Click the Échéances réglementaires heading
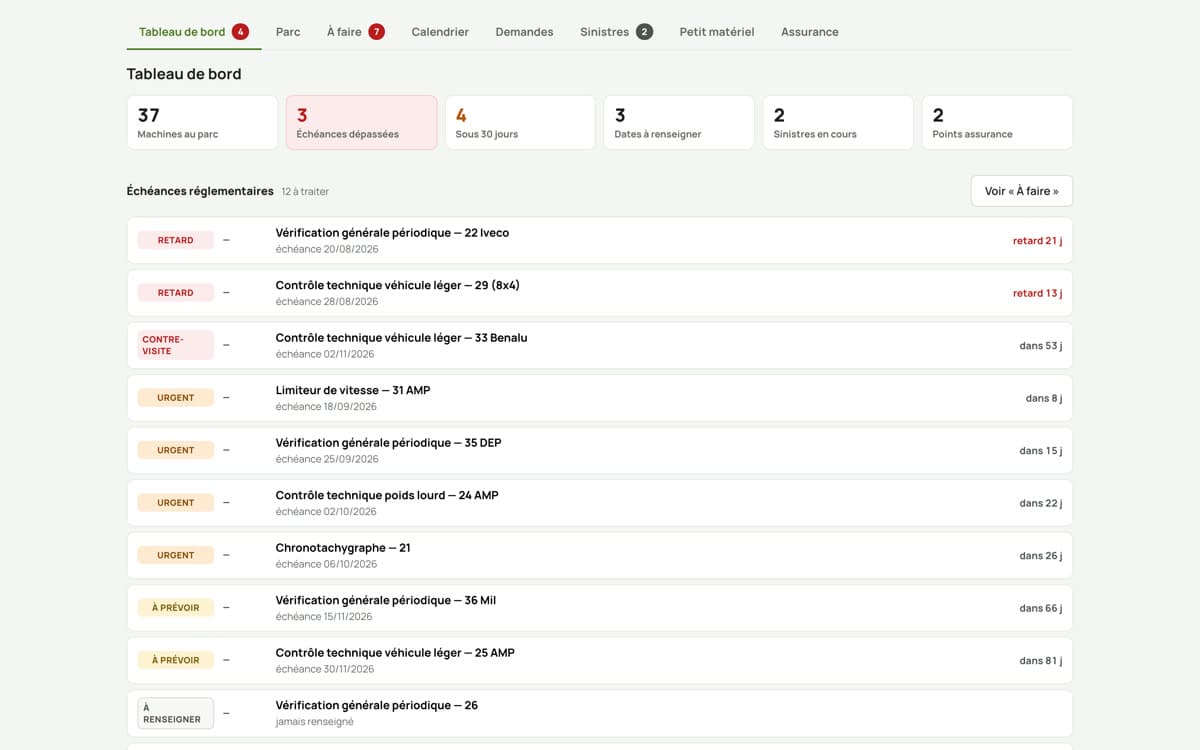This screenshot has height=750, width=1200. [x=200, y=191]
